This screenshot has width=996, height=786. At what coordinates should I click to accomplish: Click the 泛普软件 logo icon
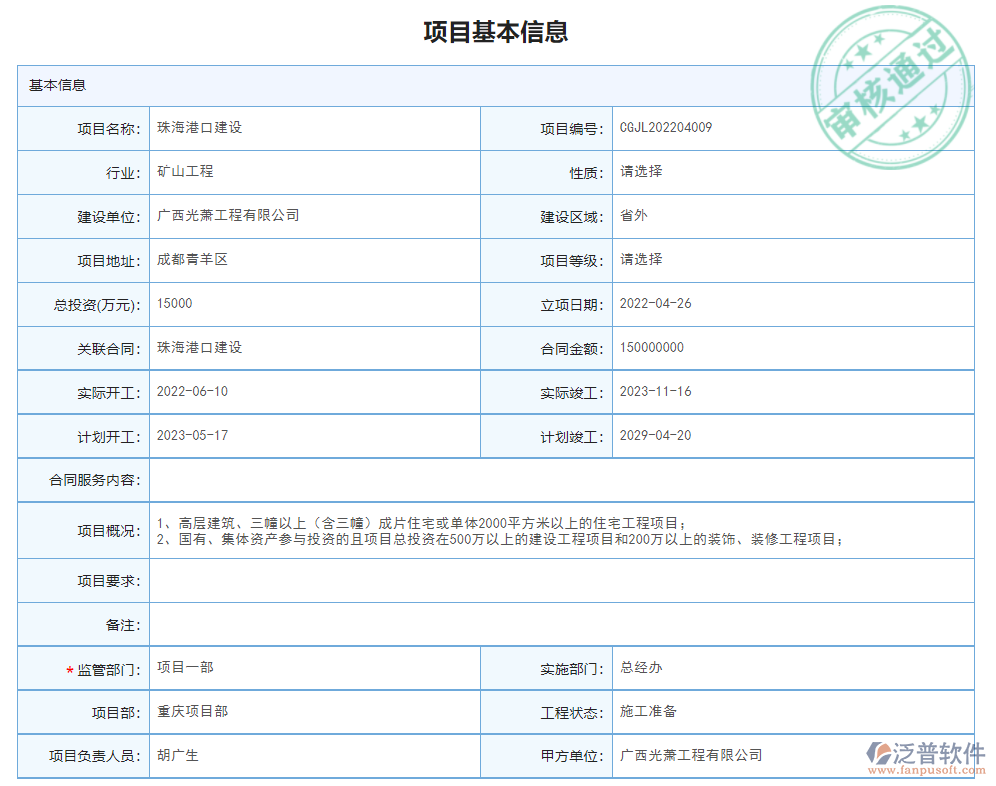point(880,755)
